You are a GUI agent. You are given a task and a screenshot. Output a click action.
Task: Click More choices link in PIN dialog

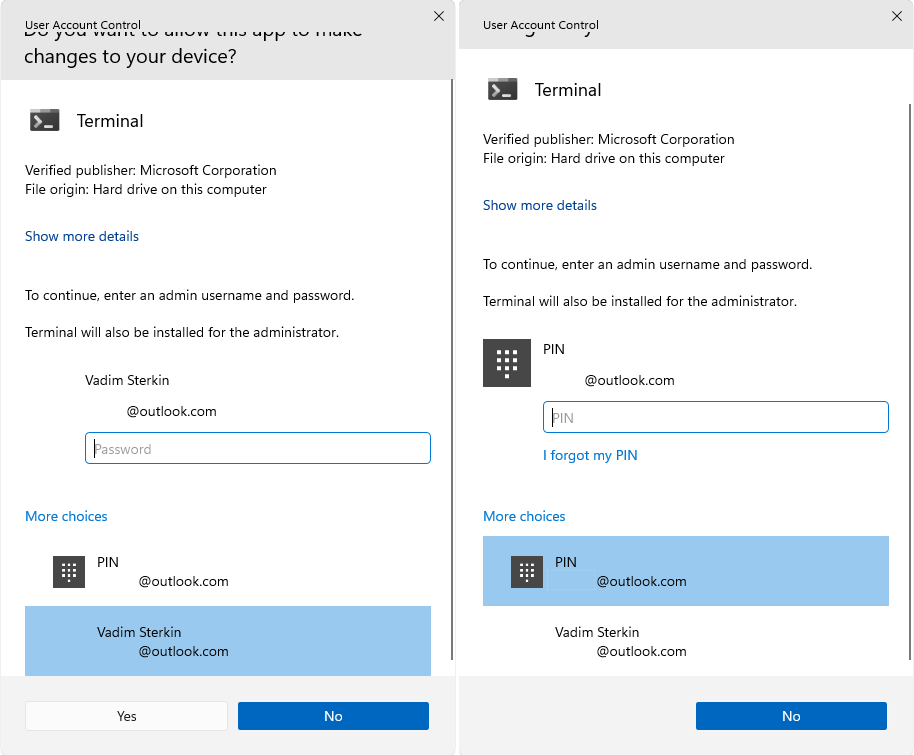[x=524, y=516]
